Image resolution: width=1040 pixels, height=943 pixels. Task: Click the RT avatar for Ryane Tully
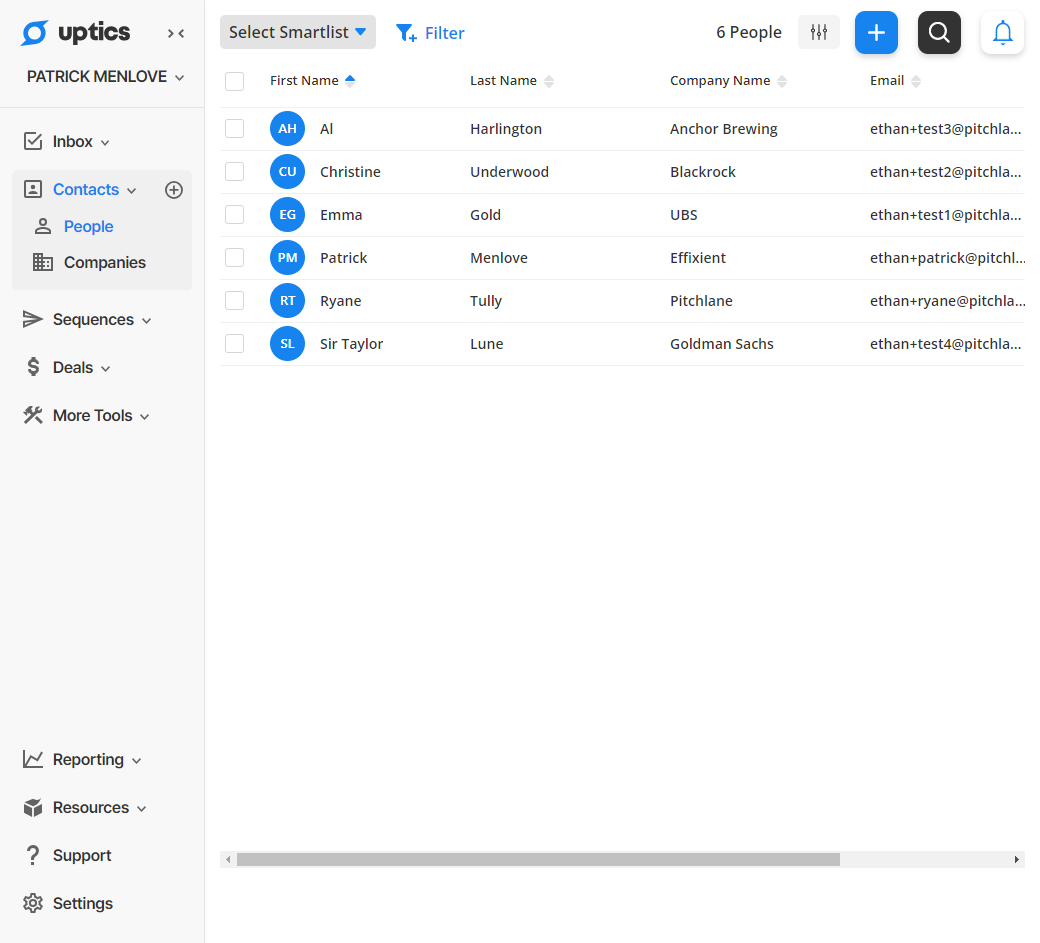(x=287, y=301)
